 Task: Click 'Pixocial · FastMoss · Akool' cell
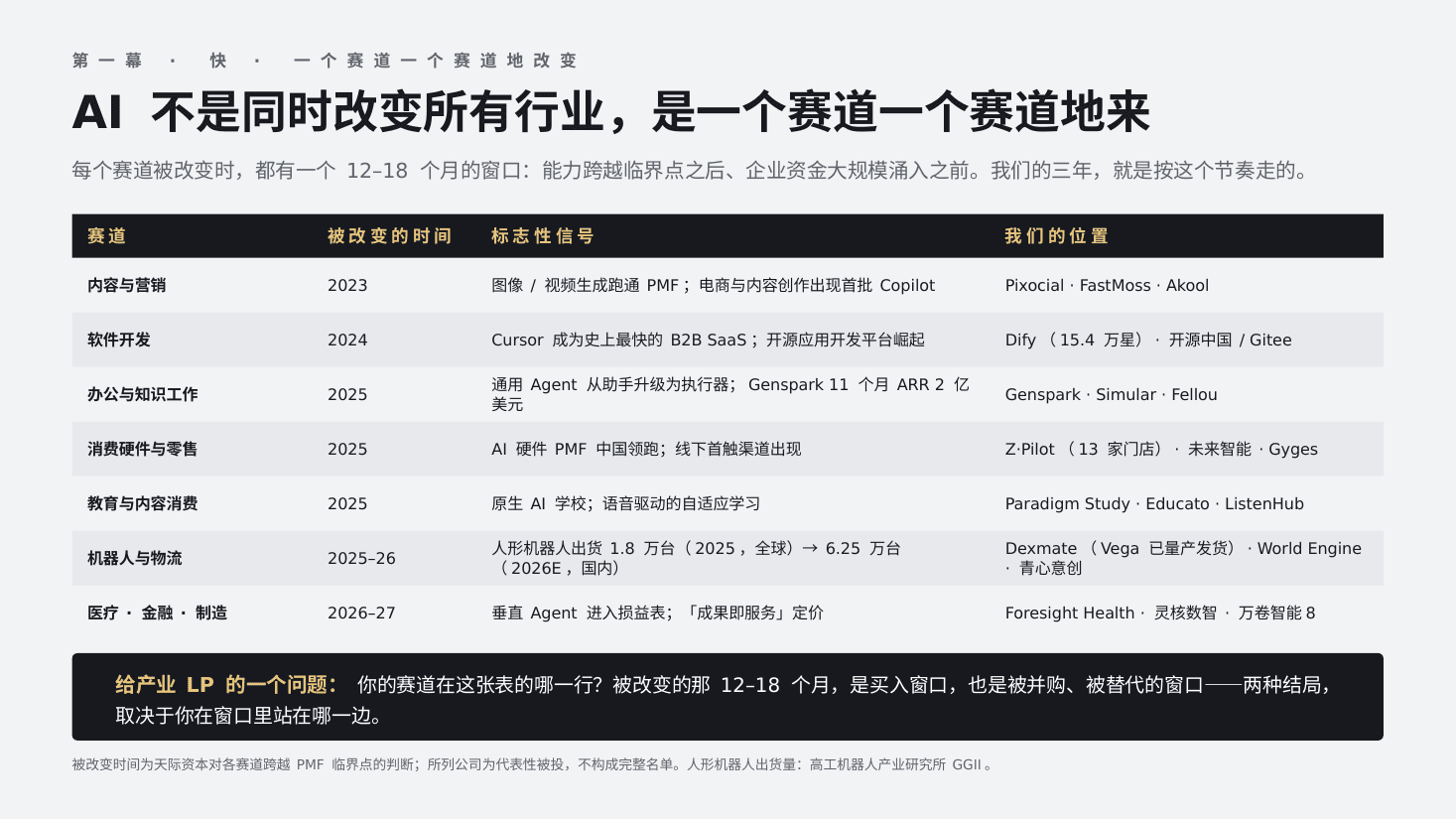click(1107, 285)
